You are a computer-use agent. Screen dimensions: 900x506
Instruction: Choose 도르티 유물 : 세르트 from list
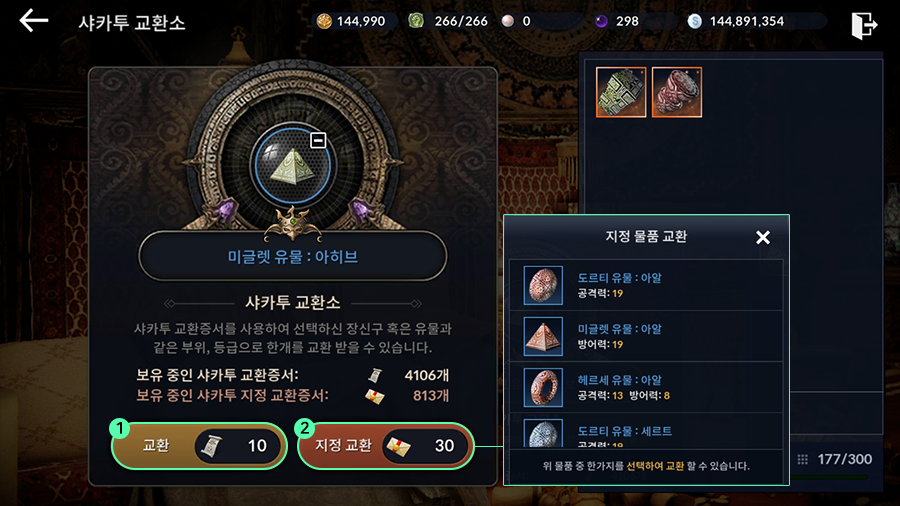[646, 431]
